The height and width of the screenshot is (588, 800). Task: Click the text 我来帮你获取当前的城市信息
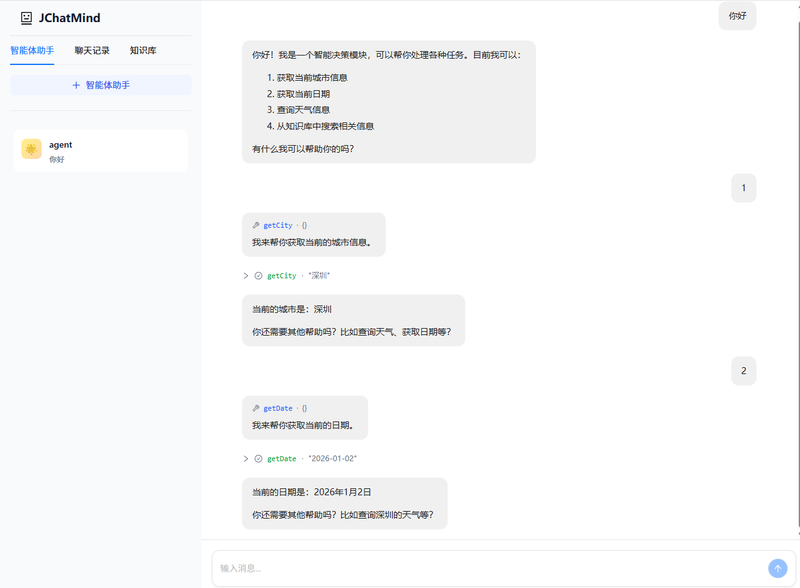click(311, 242)
